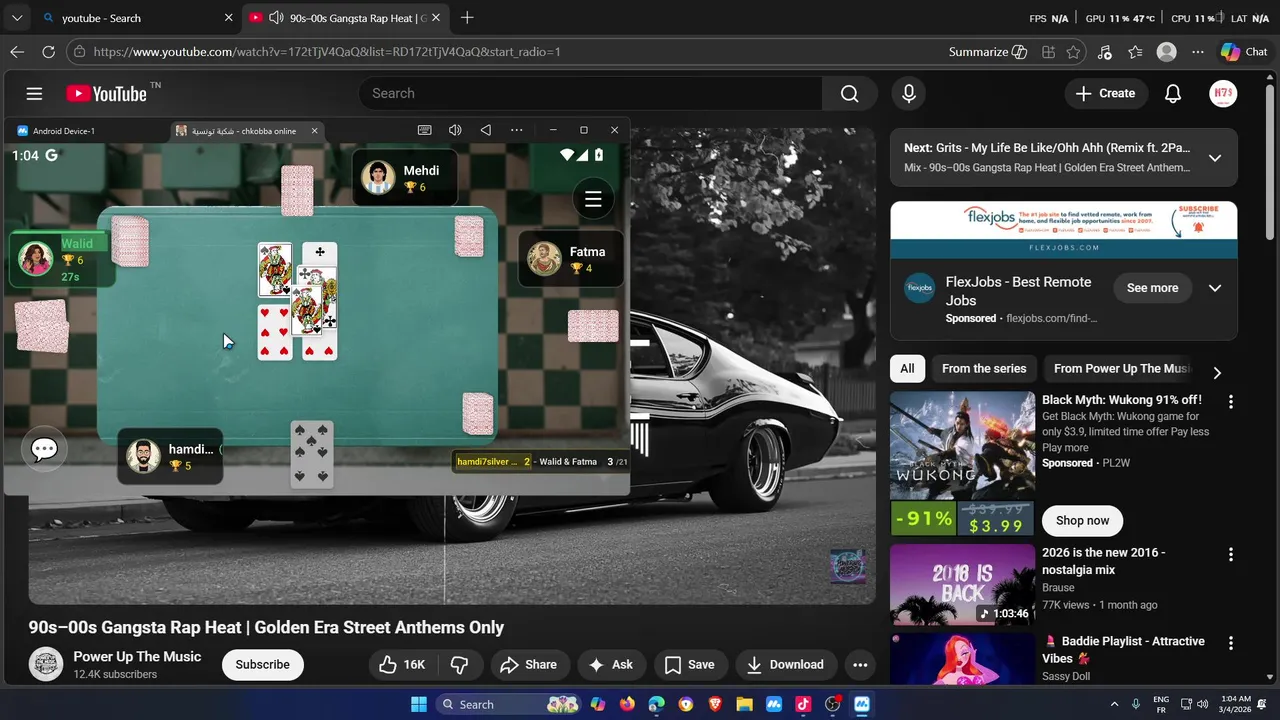Expand the FlexJobs ad details chevron

click(x=1215, y=288)
